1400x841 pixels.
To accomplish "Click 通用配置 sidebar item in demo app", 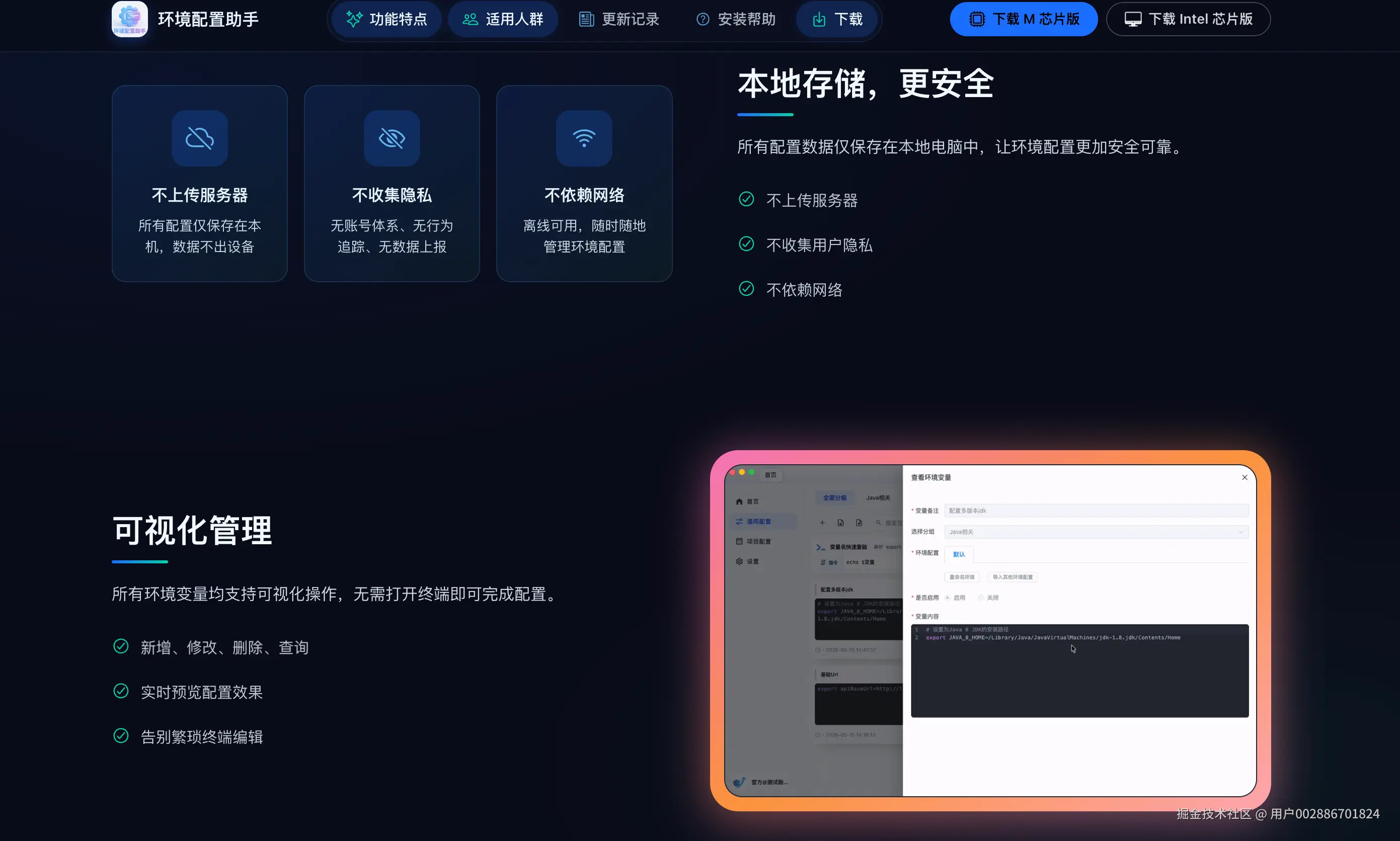I will tap(763, 522).
